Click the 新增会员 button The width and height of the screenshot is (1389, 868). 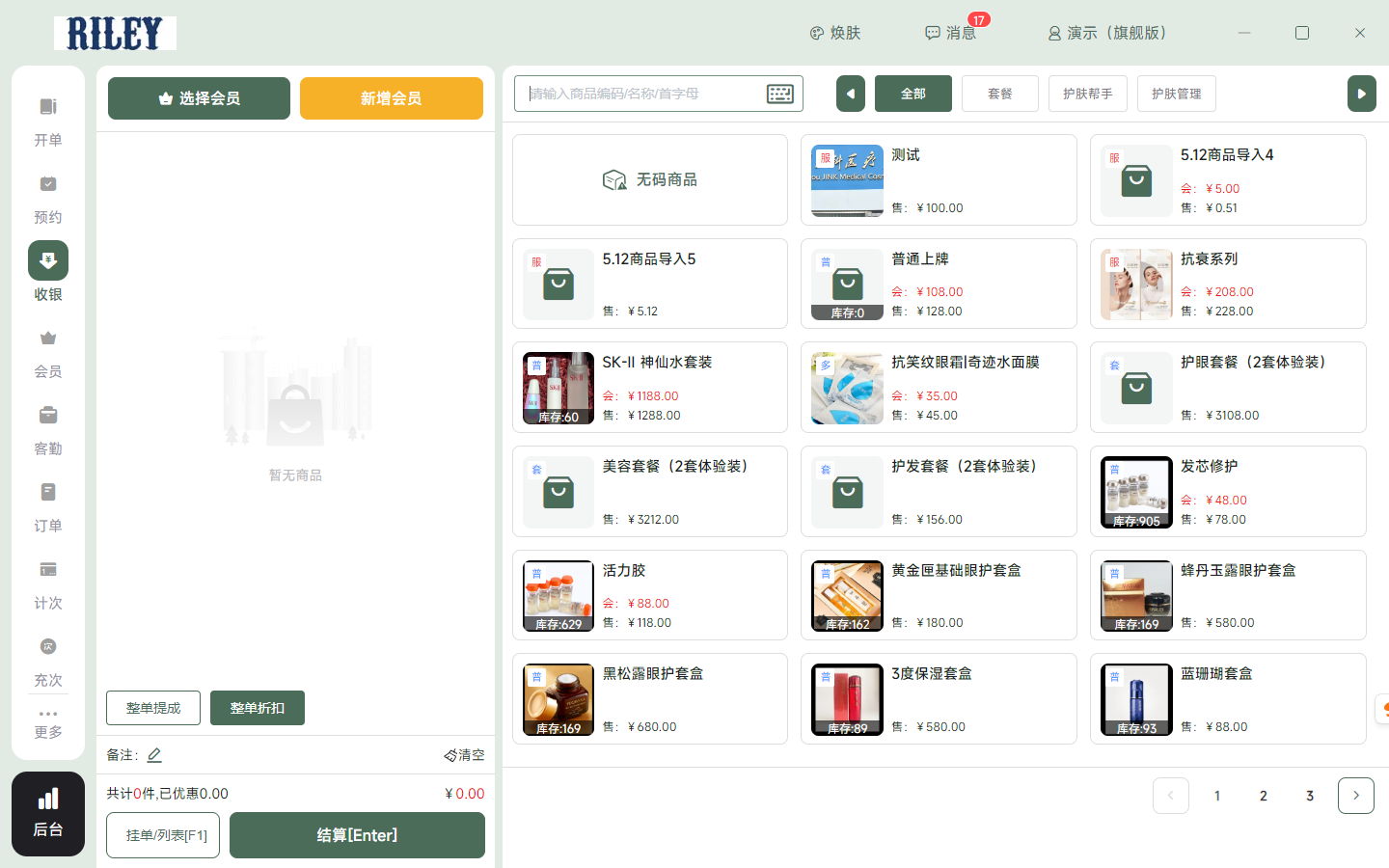(x=391, y=98)
